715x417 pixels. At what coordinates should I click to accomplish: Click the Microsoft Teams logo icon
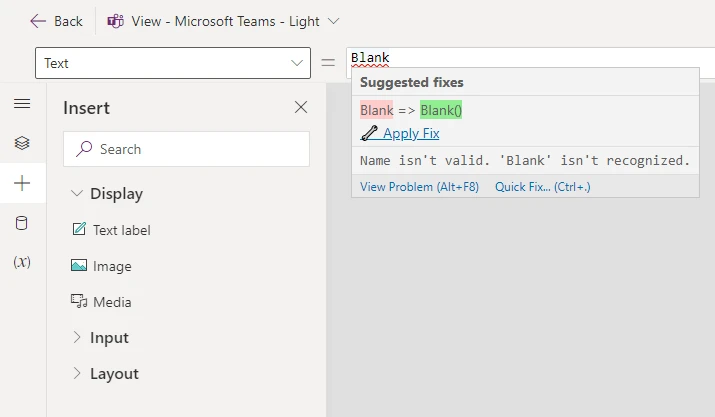coord(115,21)
